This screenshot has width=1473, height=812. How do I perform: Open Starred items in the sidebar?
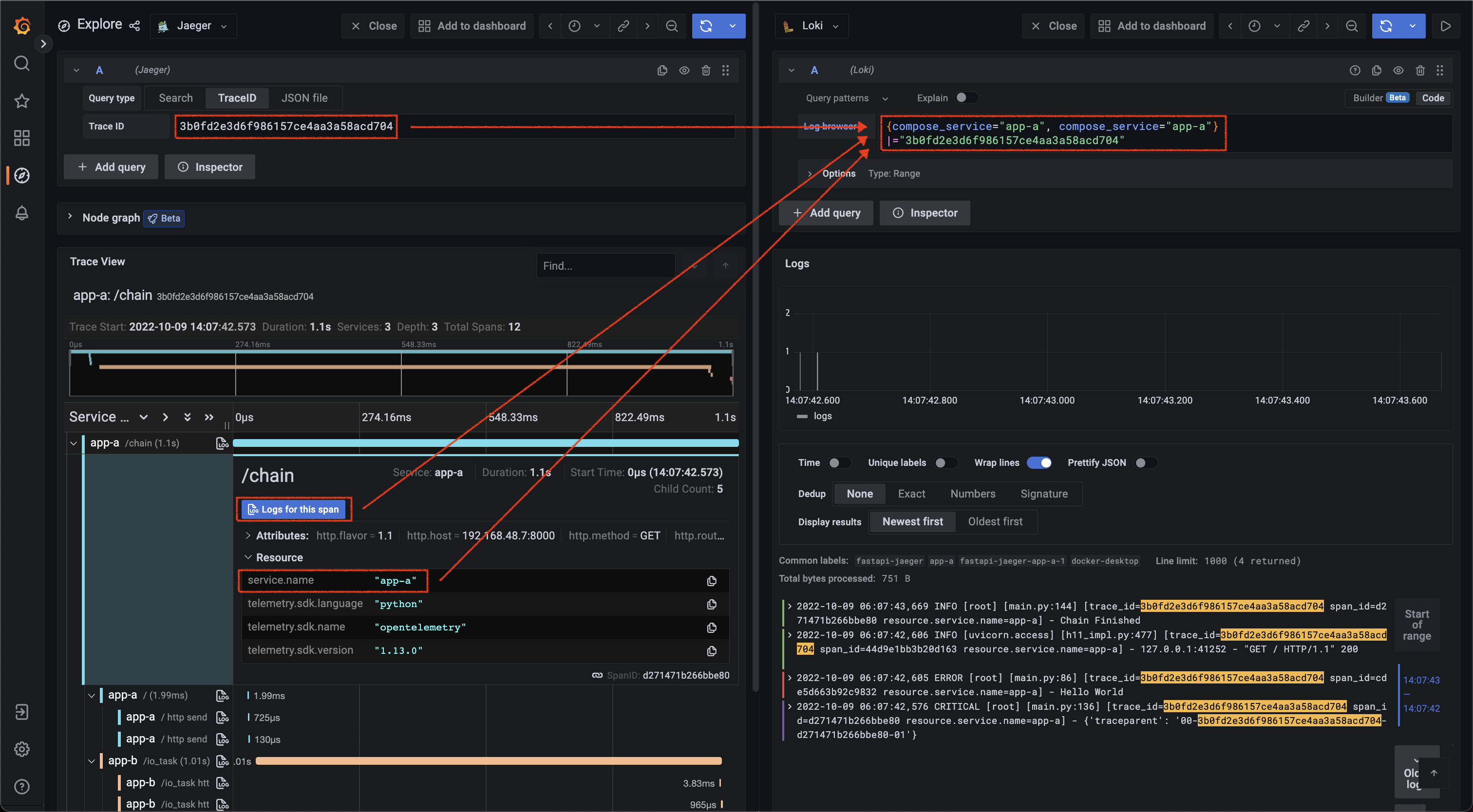[x=22, y=101]
